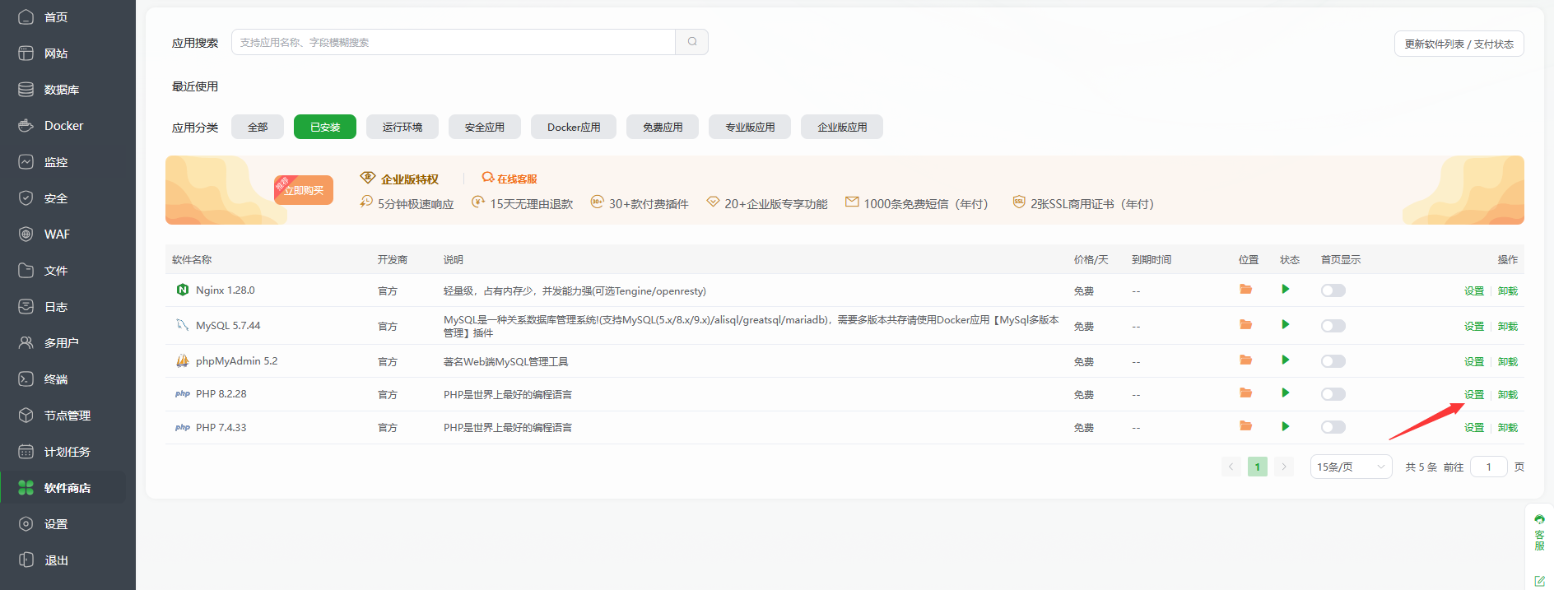Image resolution: width=1568 pixels, height=590 pixels.
Task: Select the 企业版应用 category tab
Action: [842, 127]
